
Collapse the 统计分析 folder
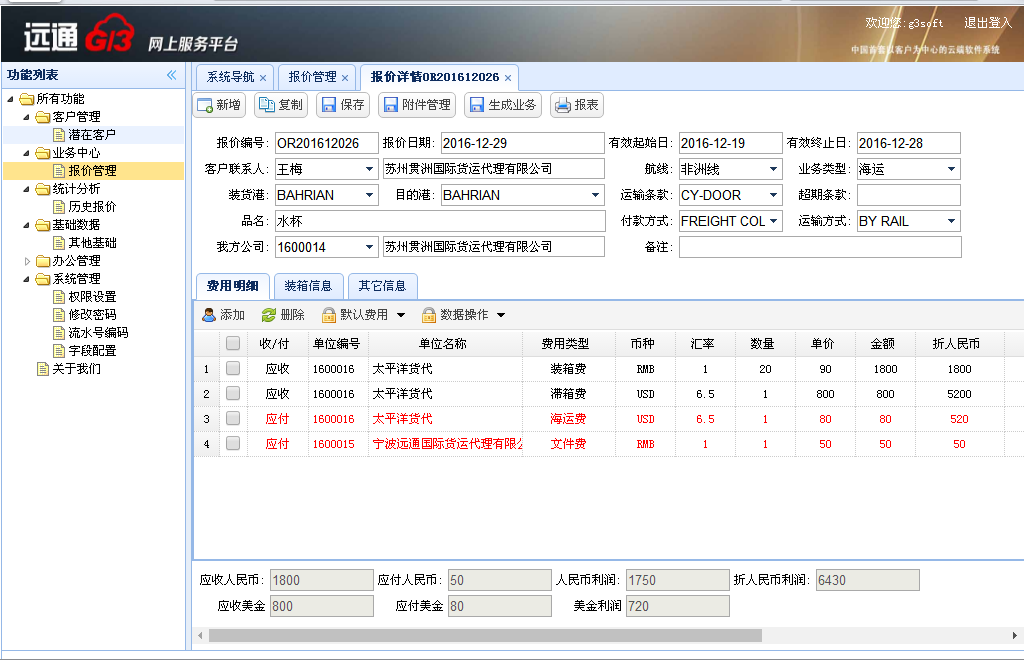point(27,189)
